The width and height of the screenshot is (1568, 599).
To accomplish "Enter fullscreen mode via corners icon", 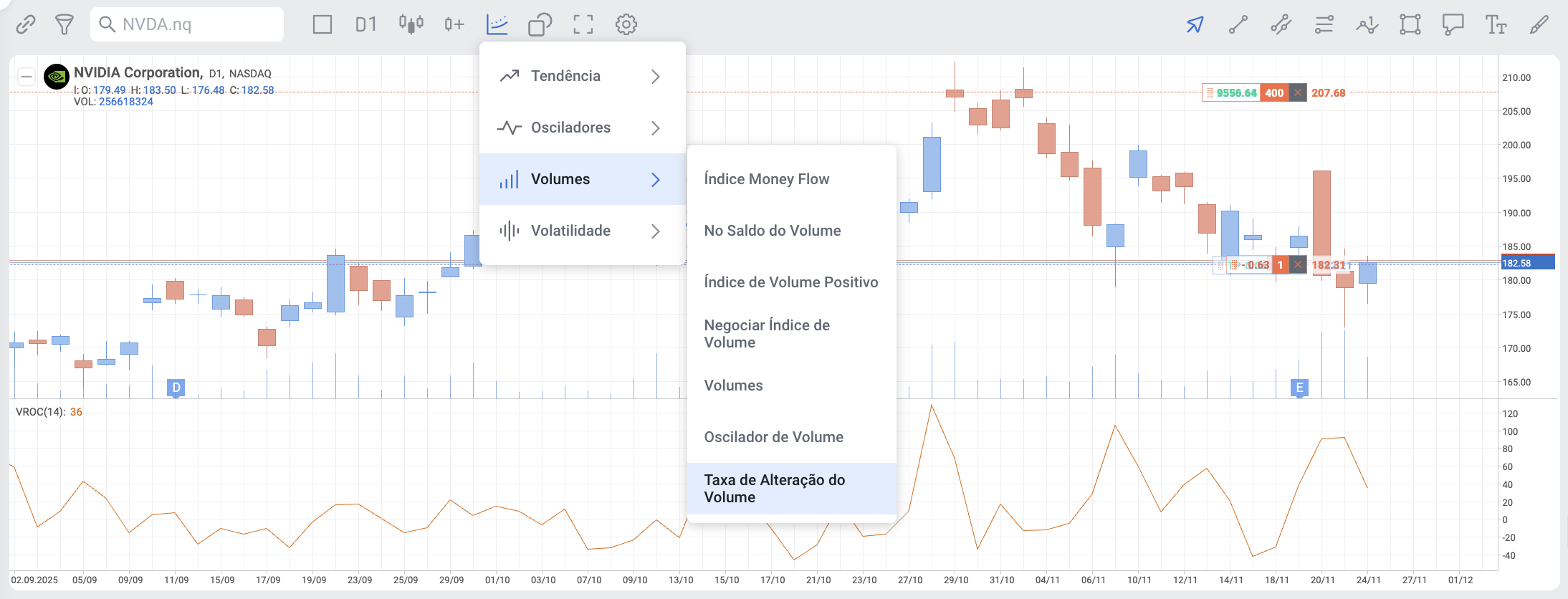I will (x=583, y=24).
